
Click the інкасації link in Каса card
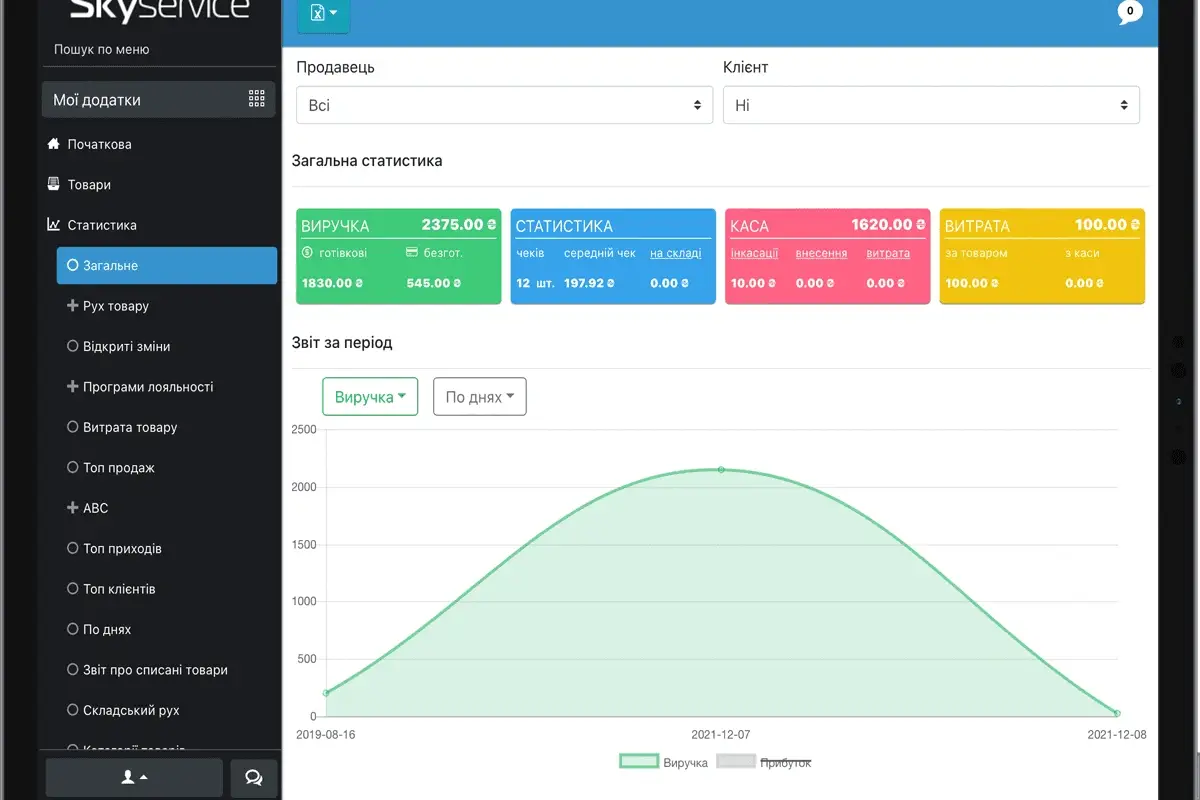(x=754, y=253)
